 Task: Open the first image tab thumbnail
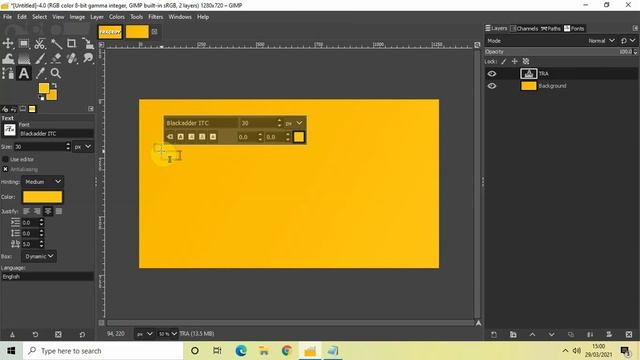[x=110, y=32]
